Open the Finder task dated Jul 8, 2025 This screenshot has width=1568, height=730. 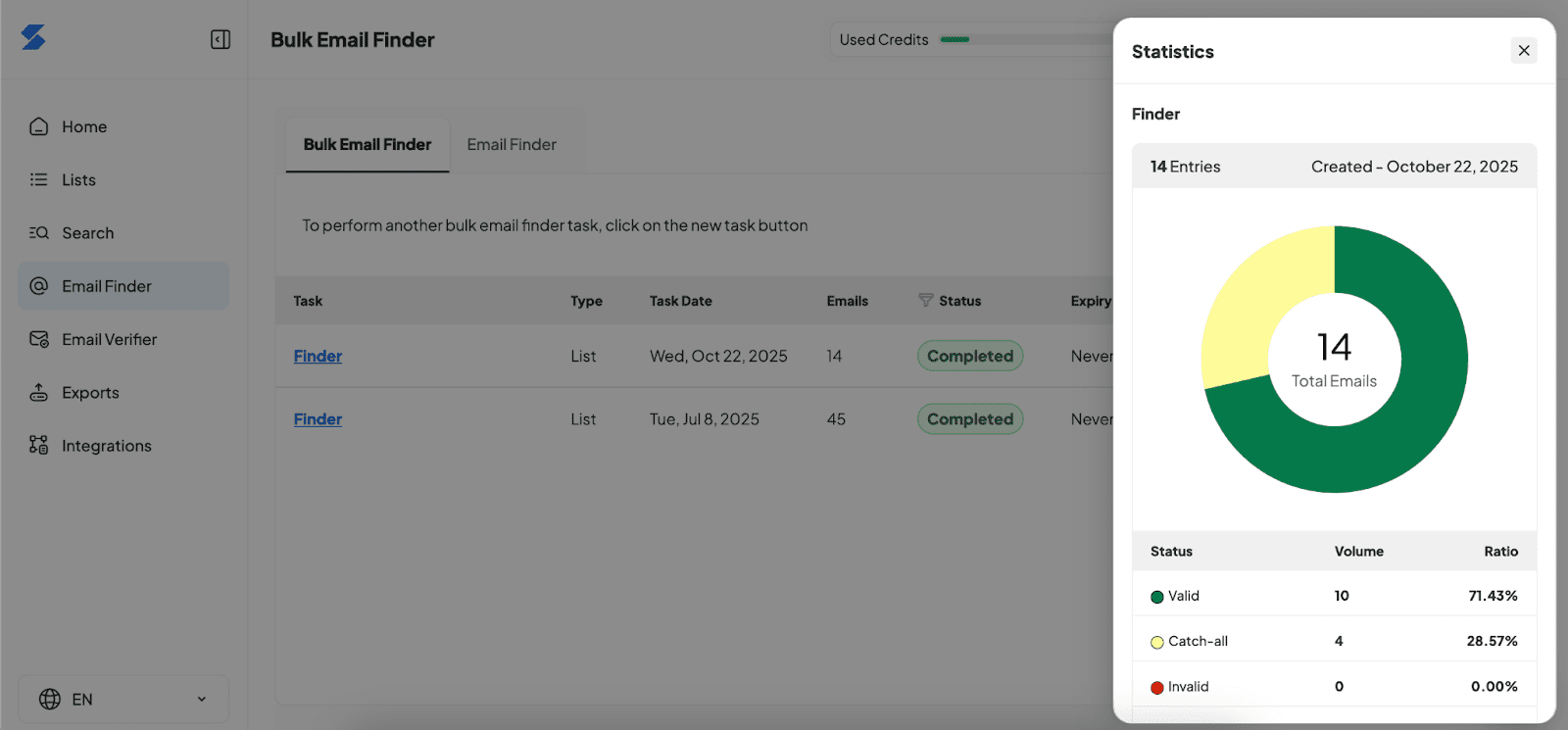click(318, 418)
